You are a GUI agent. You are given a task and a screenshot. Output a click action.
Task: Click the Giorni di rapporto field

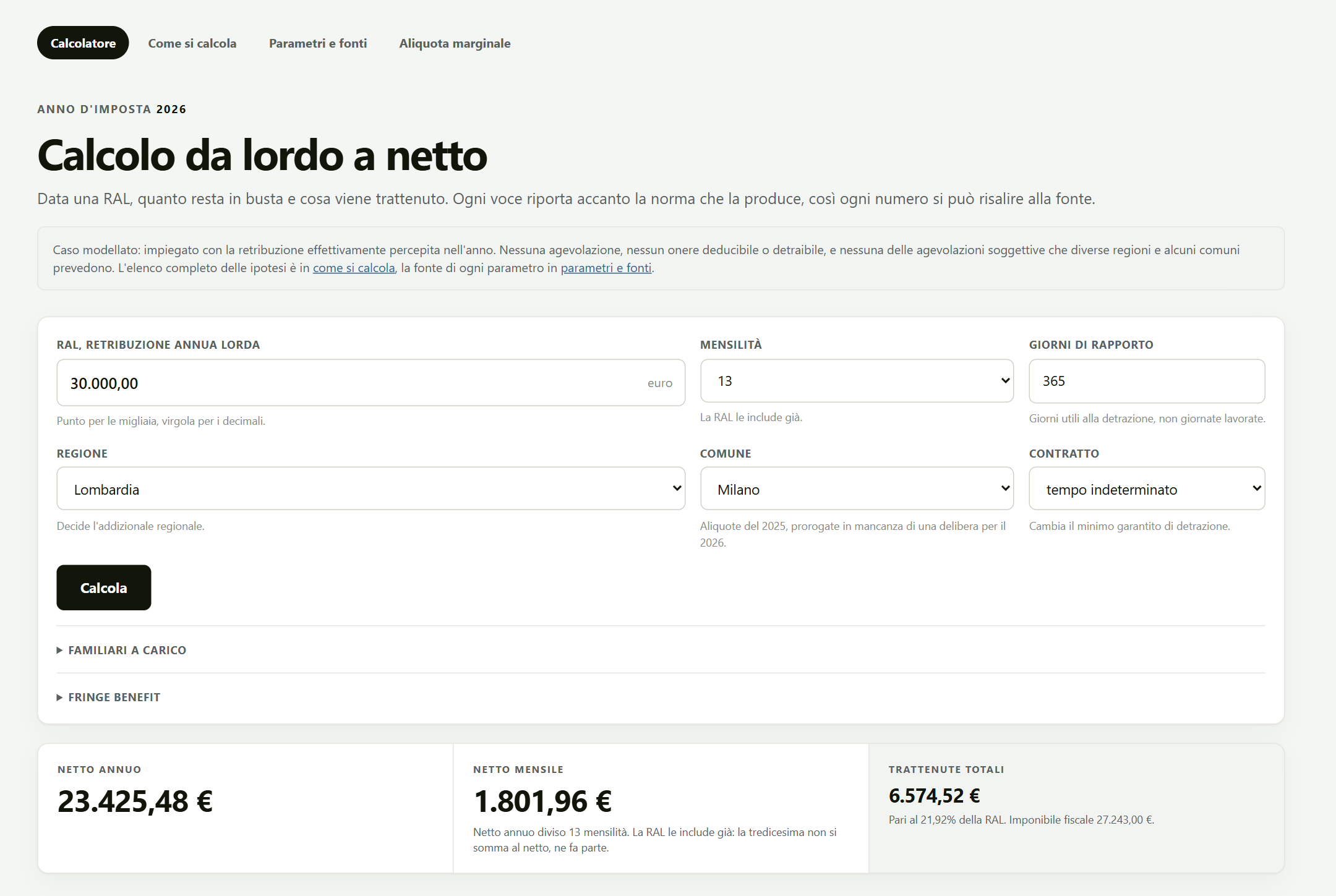[x=1147, y=381]
